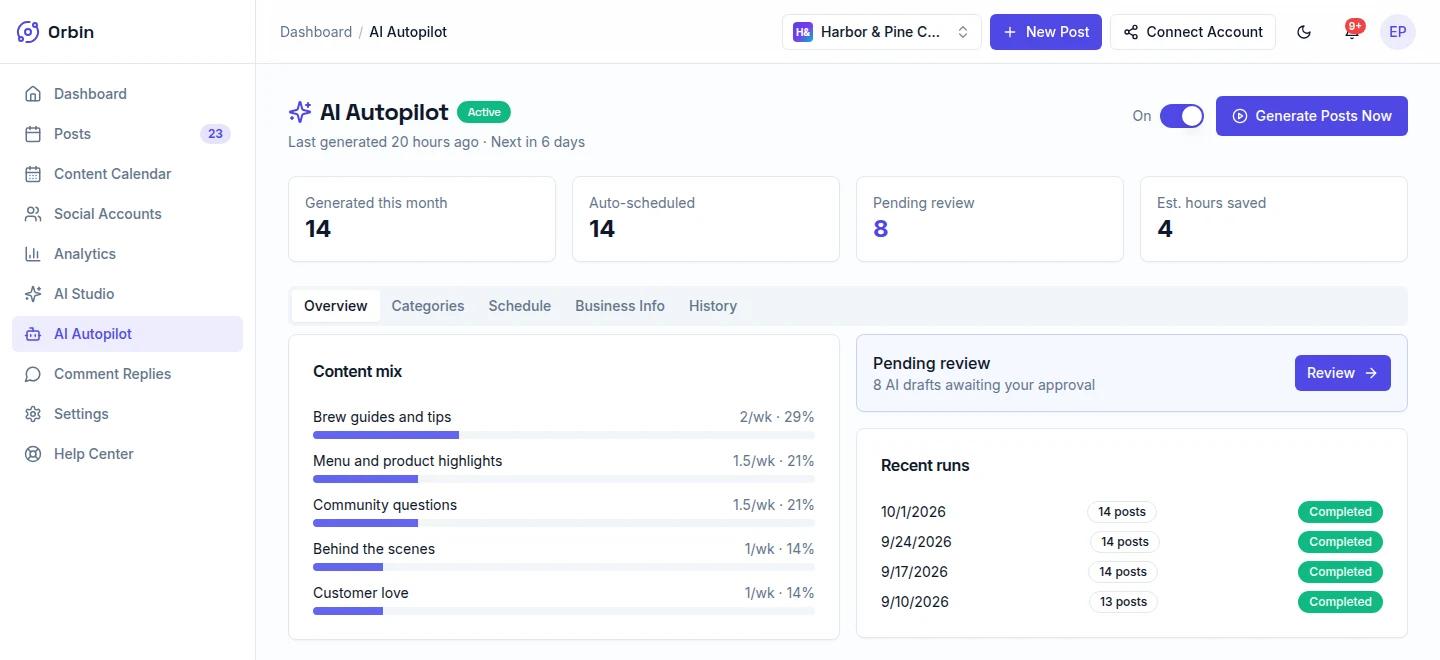Open Comment Replies page
Screen dimensions: 1440x660
coord(127,374)
